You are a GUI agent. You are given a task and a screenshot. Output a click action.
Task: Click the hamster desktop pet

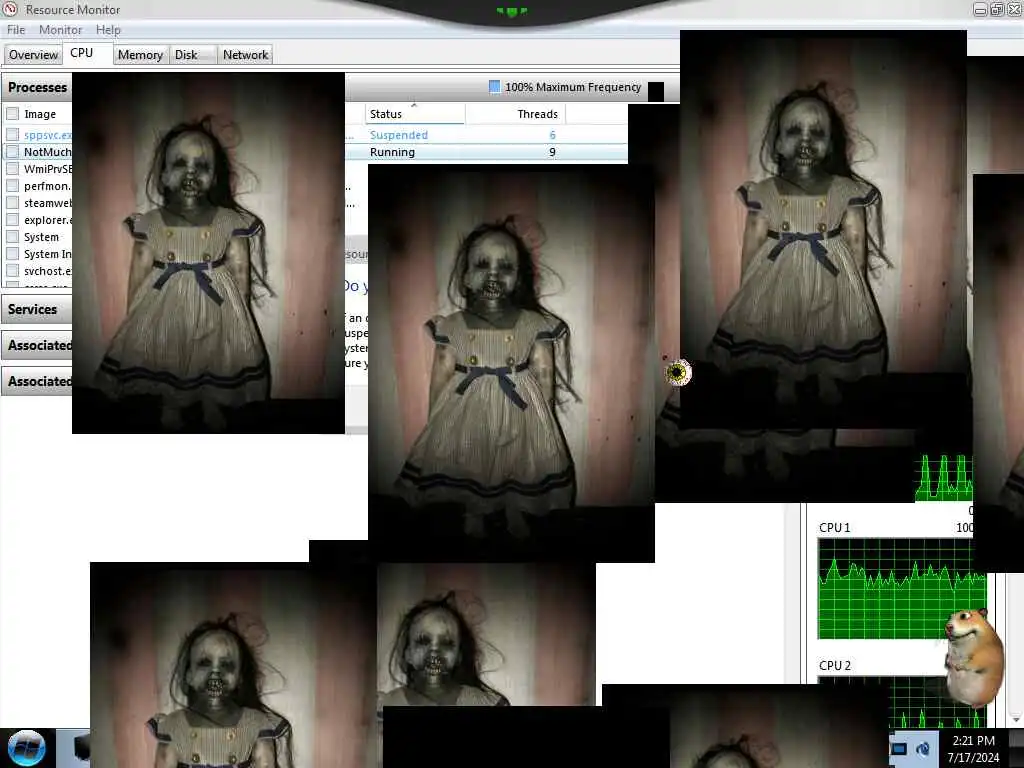[974, 657]
